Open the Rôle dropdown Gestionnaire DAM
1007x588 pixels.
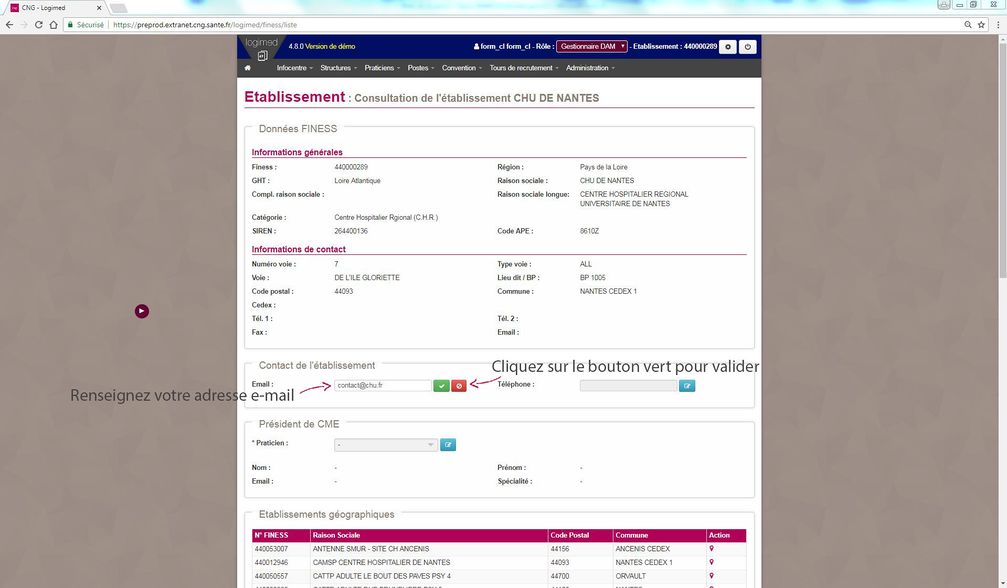pos(592,46)
